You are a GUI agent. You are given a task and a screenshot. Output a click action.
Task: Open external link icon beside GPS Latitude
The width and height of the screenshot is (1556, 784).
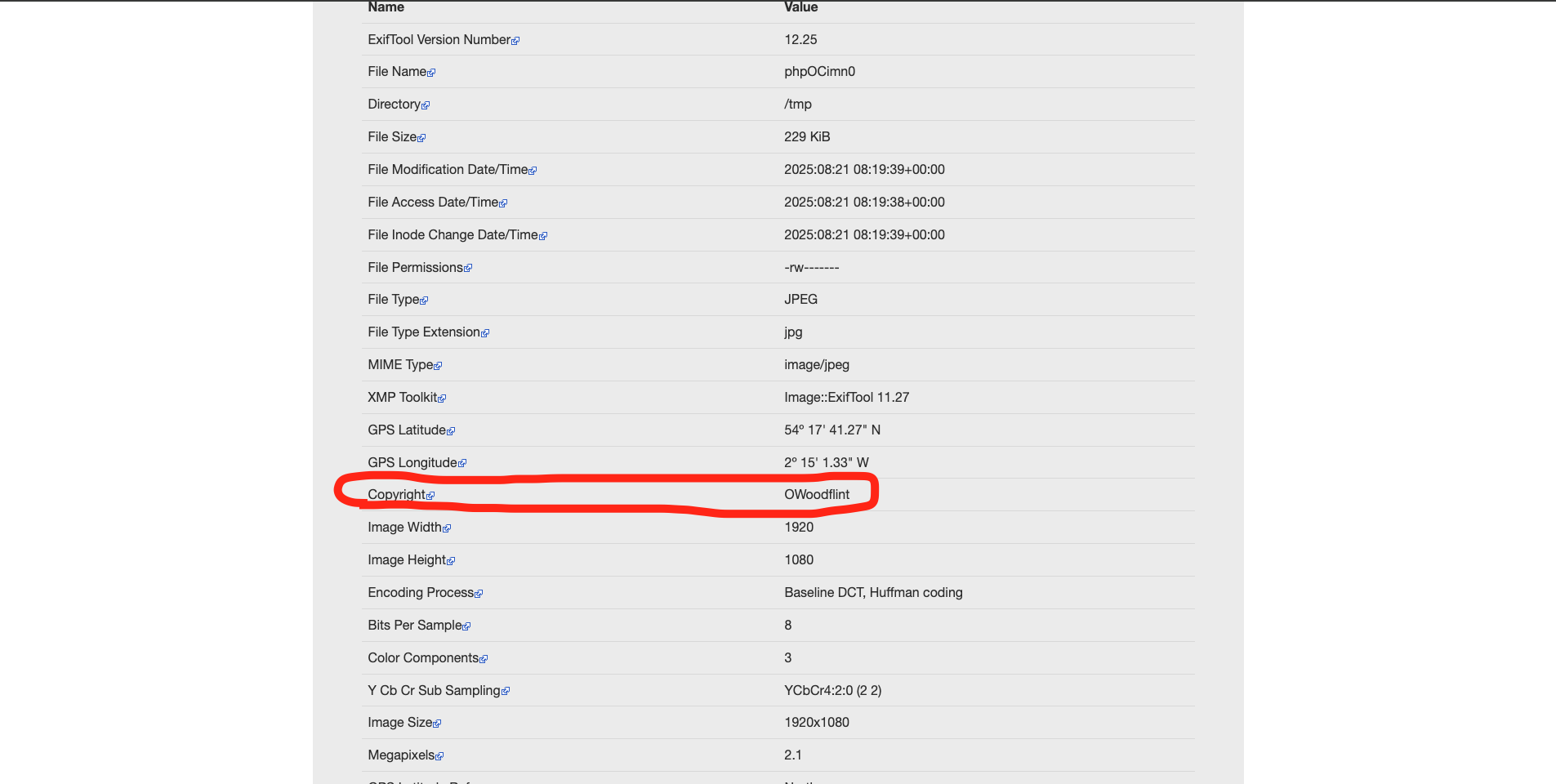[x=451, y=431]
